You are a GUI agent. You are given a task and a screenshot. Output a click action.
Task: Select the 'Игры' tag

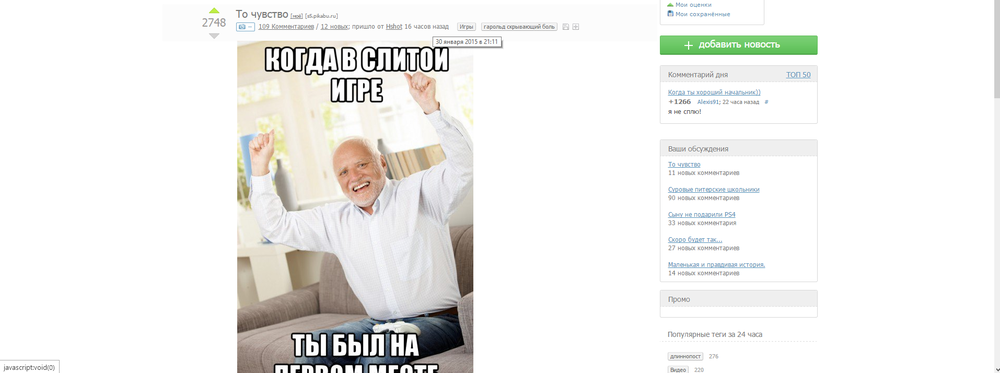[466, 27]
